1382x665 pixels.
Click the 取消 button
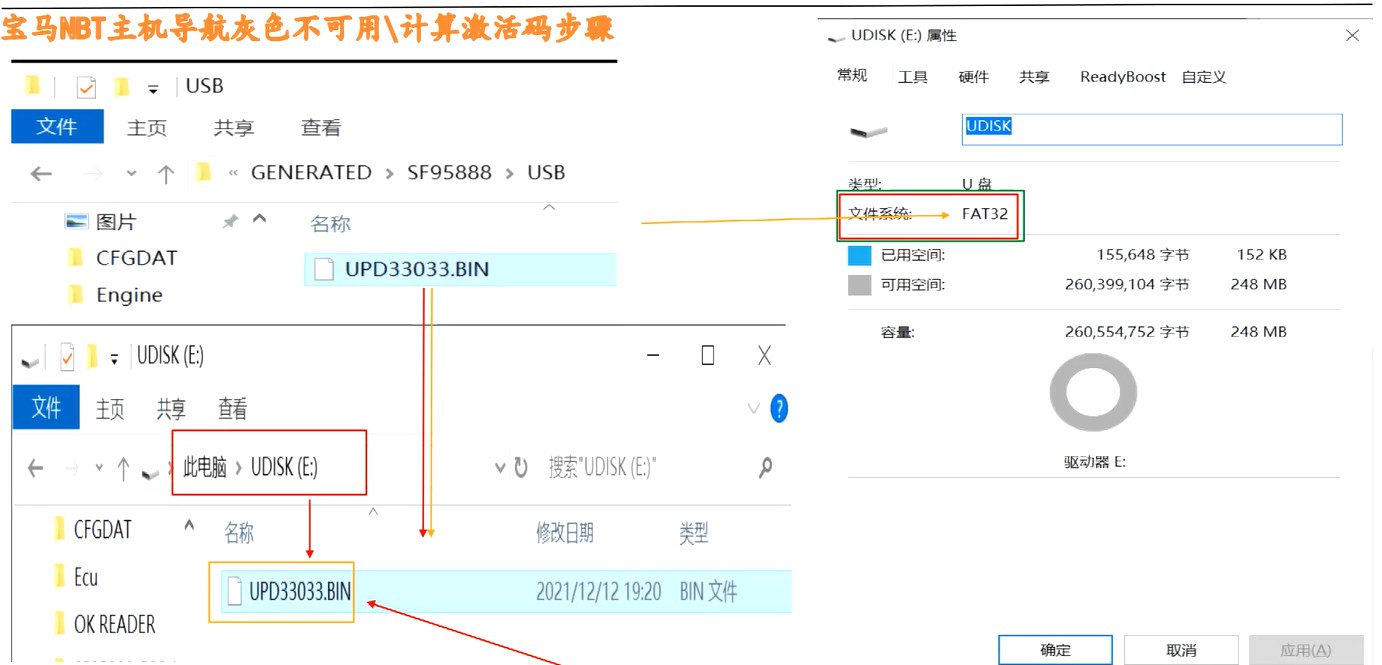pyautogui.click(x=1181, y=649)
